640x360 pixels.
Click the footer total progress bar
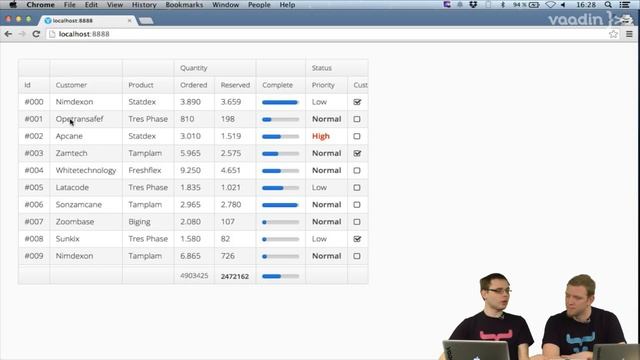pyautogui.click(x=280, y=276)
